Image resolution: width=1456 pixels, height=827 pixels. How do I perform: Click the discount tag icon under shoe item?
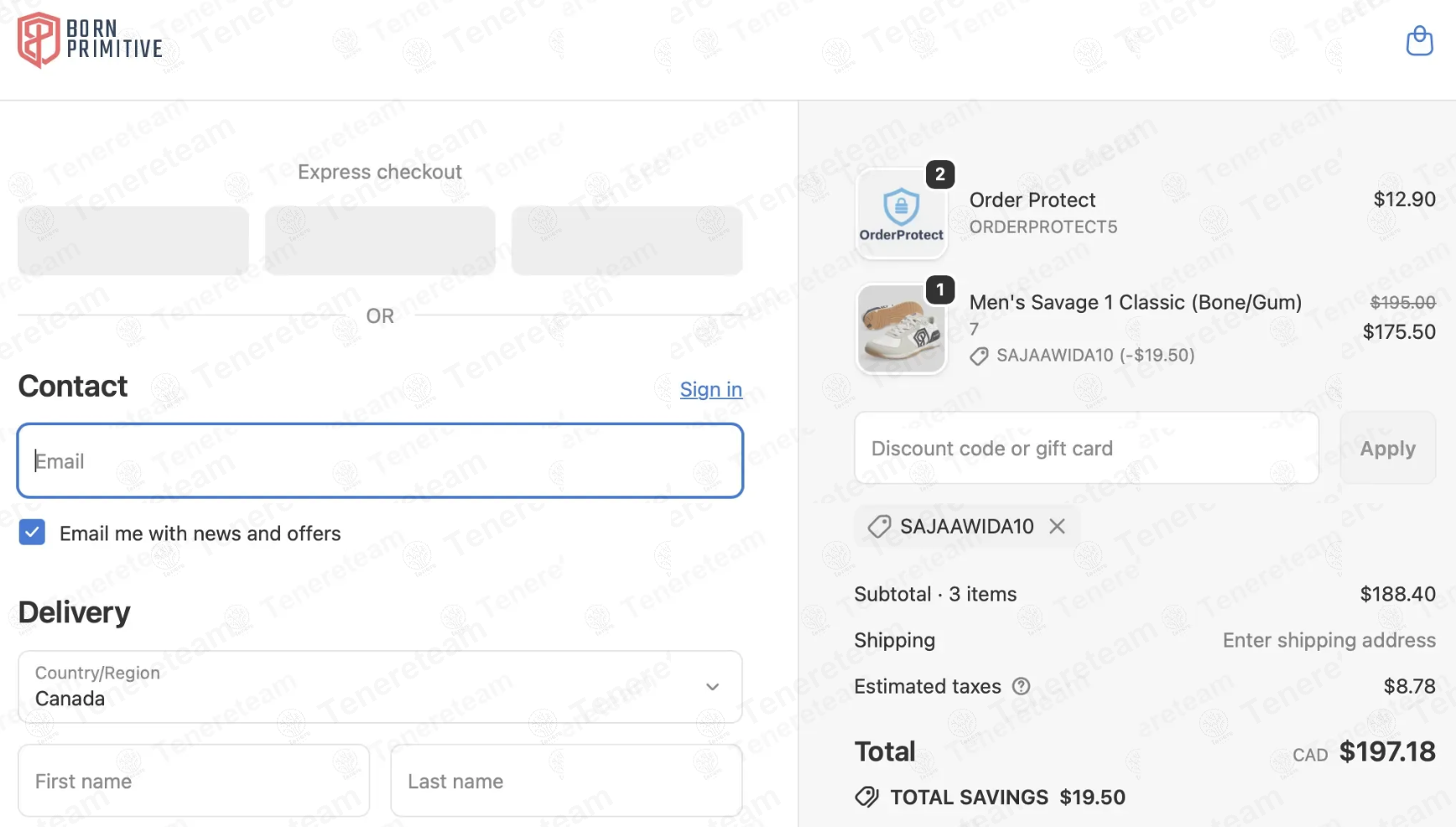click(x=979, y=356)
